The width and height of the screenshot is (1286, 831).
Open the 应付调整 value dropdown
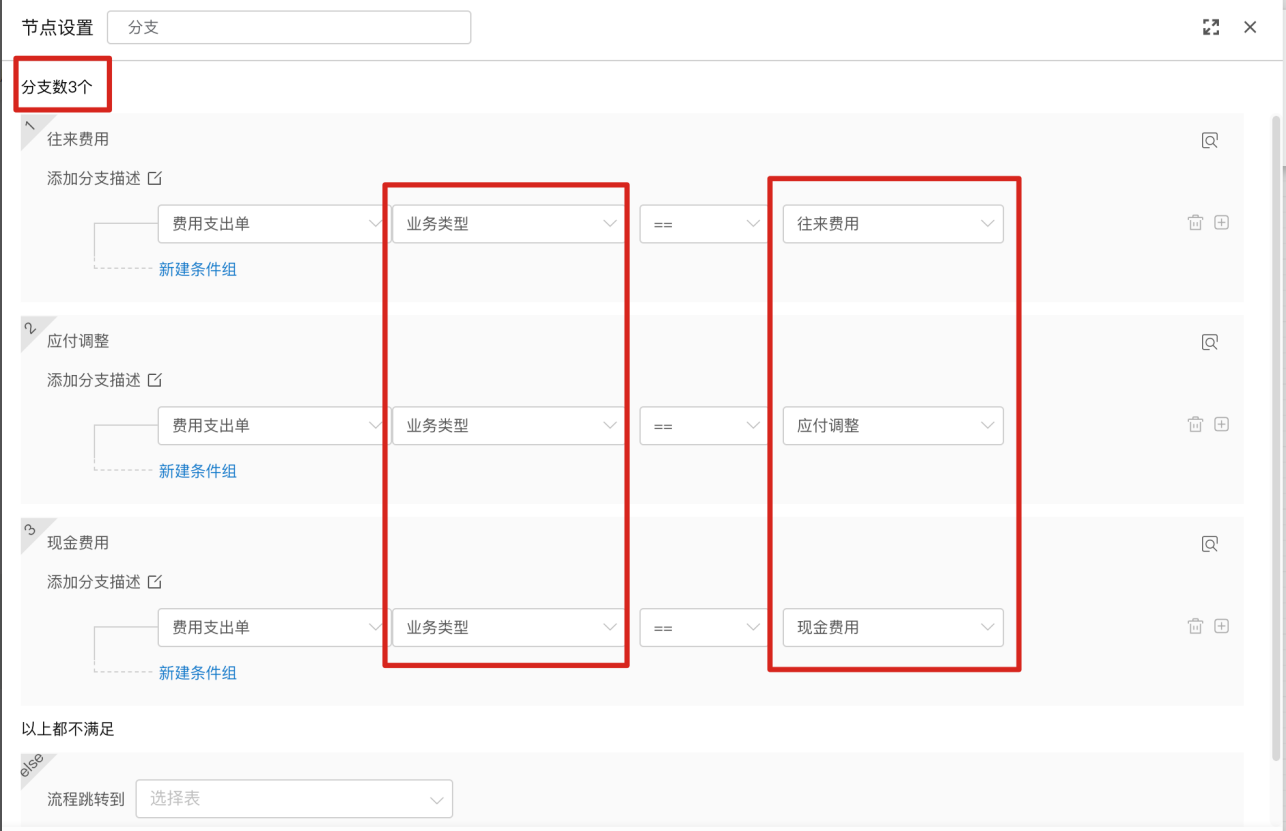pyautogui.click(x=892, y=426)
